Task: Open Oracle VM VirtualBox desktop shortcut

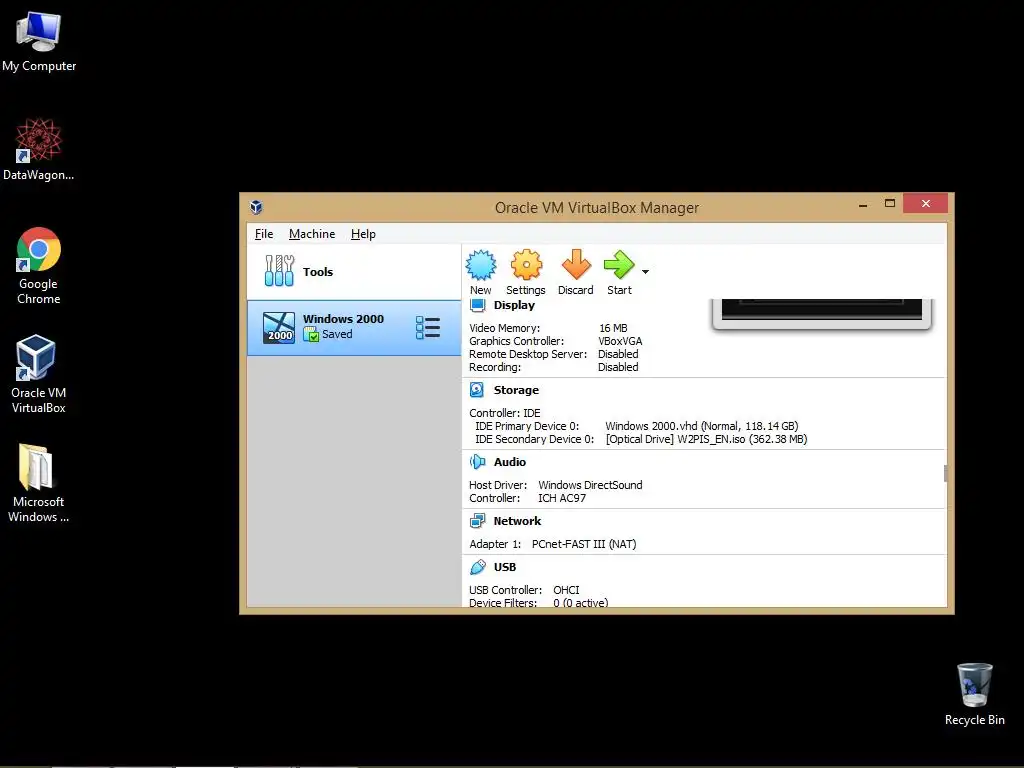Action: [38, 374]
